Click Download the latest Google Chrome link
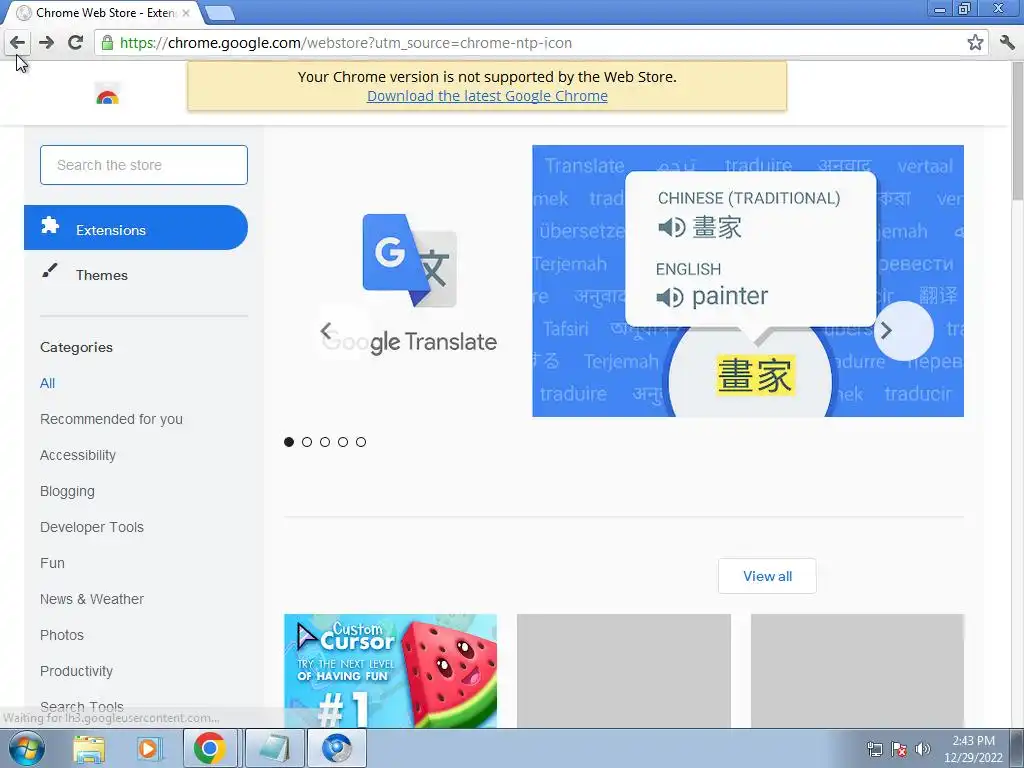Screen dimensions: 1024x768 pos(487,96)
